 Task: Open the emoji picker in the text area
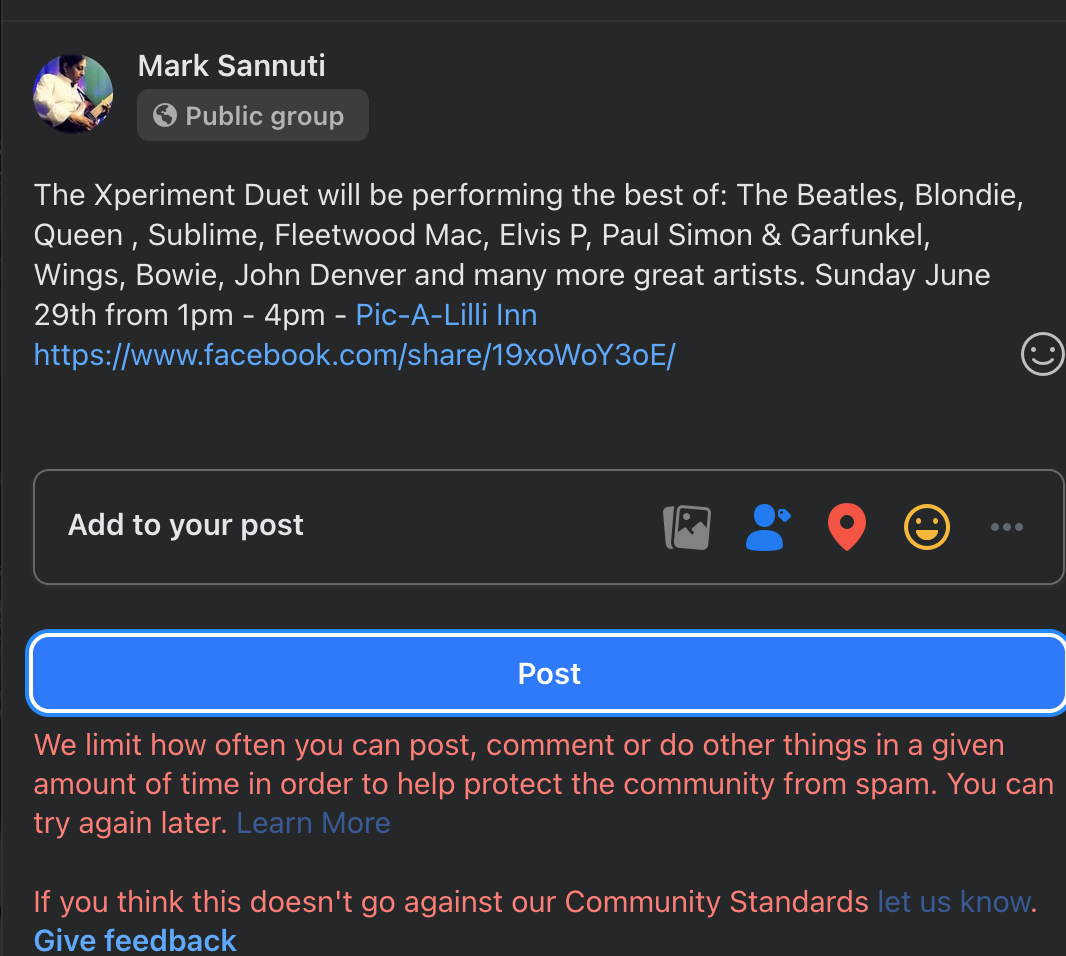(1042, 354)
